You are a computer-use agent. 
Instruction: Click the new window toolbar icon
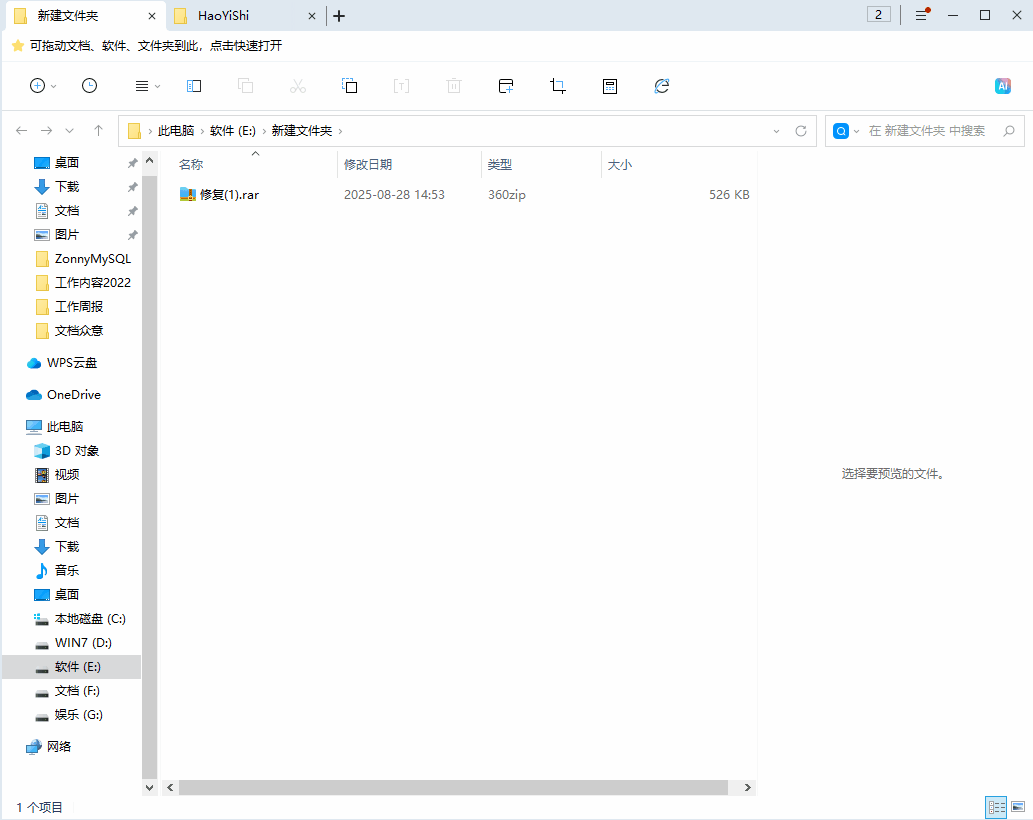pyautogui.click(x=506, y=86)
